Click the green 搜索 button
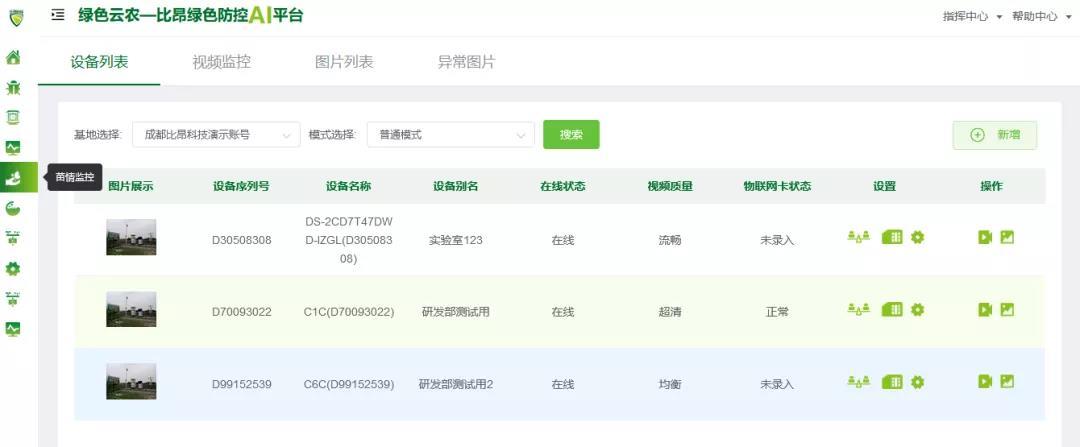Image resolution: width=1080 pixels, height=447 pixels. coord(571,135)
